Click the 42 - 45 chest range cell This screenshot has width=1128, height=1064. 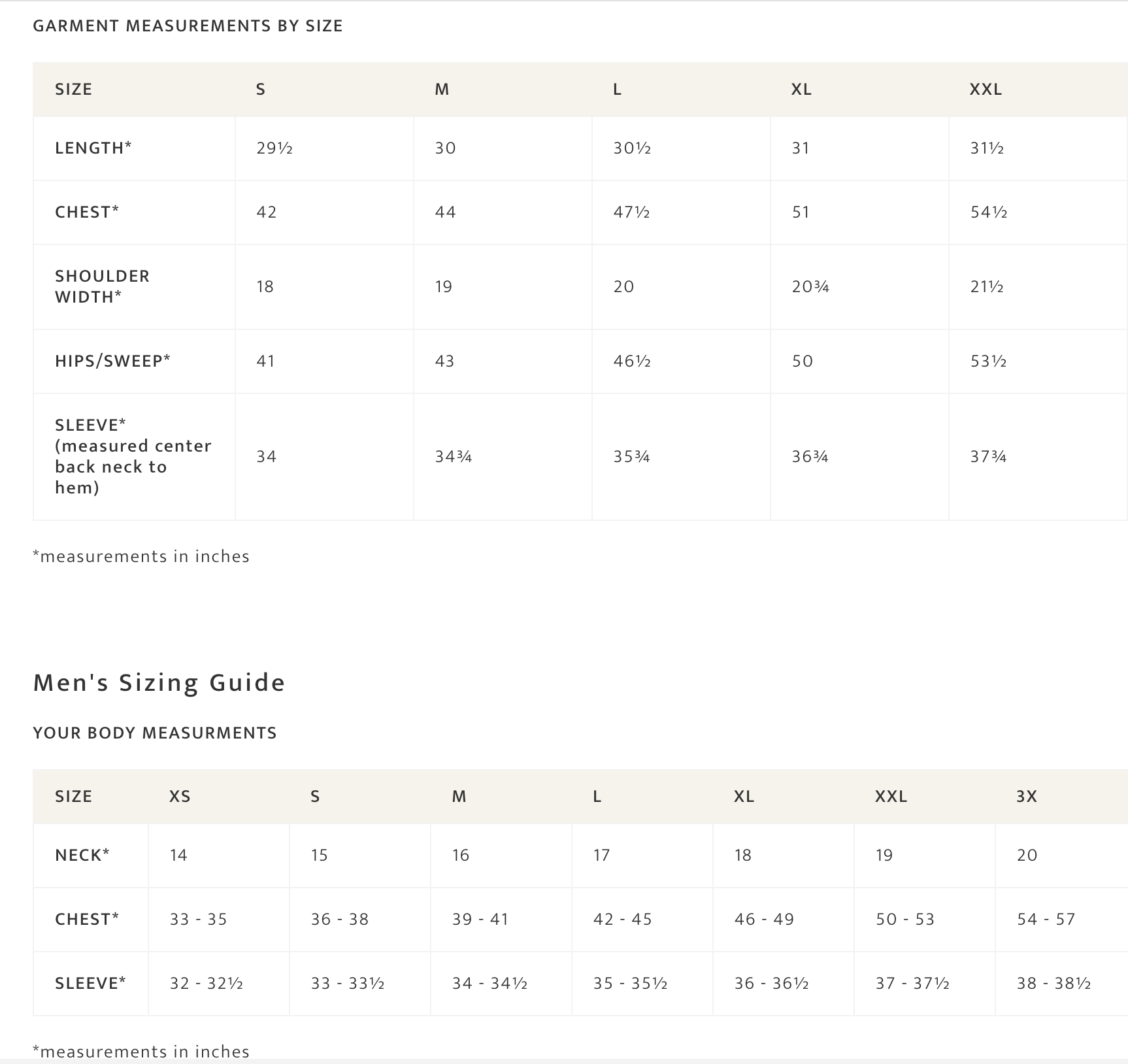(x=623, y=919)
